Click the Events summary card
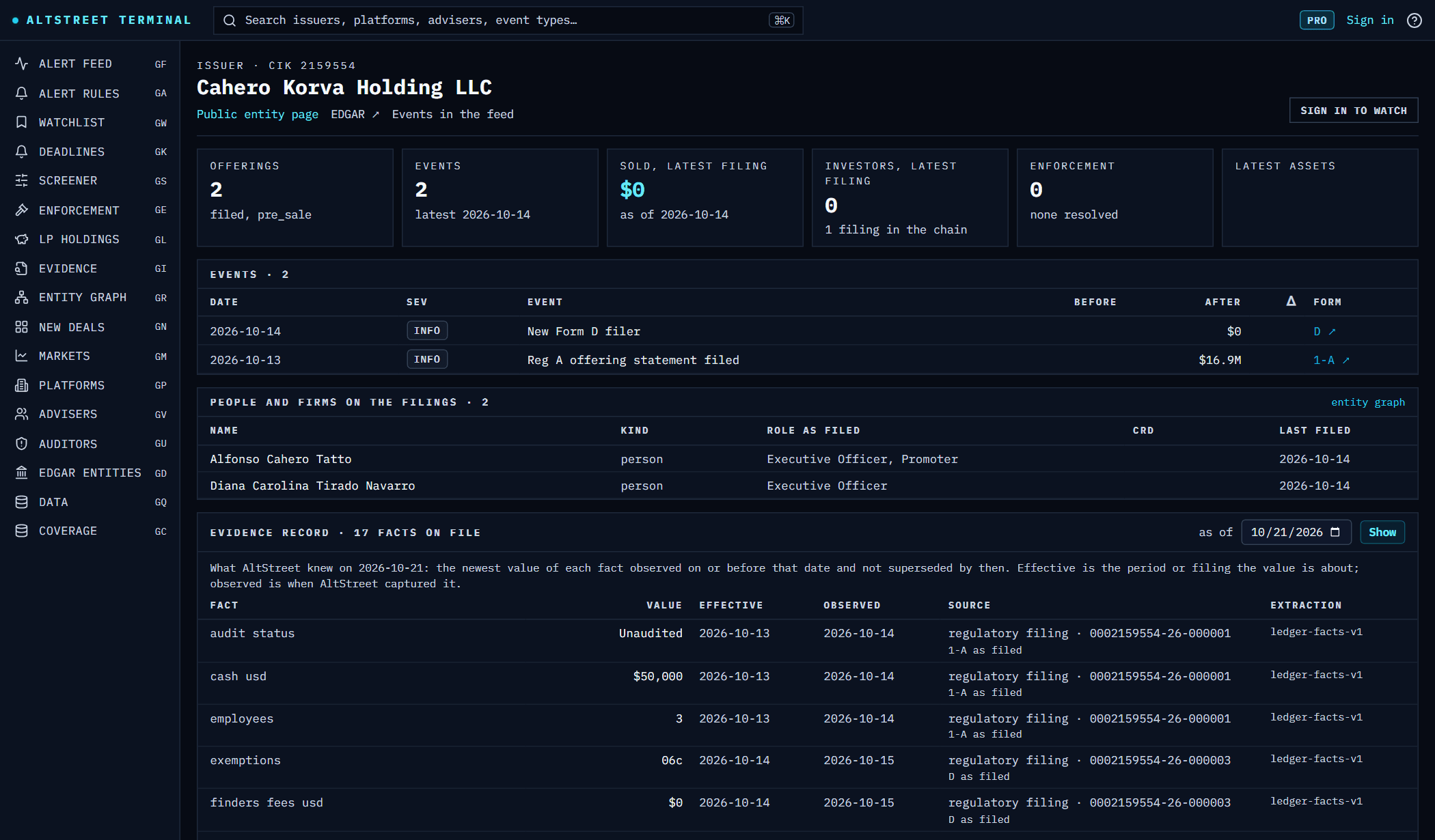 [x=500, y=197]
